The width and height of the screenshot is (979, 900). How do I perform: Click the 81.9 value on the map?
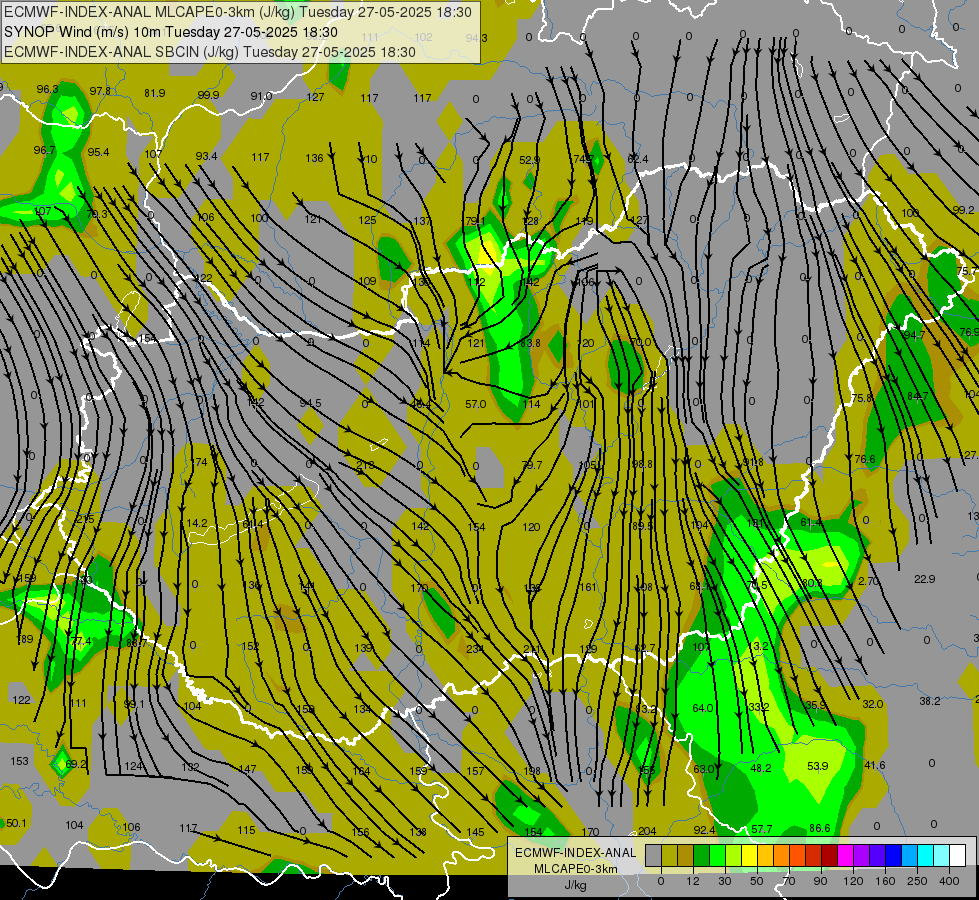pos(155,93)
